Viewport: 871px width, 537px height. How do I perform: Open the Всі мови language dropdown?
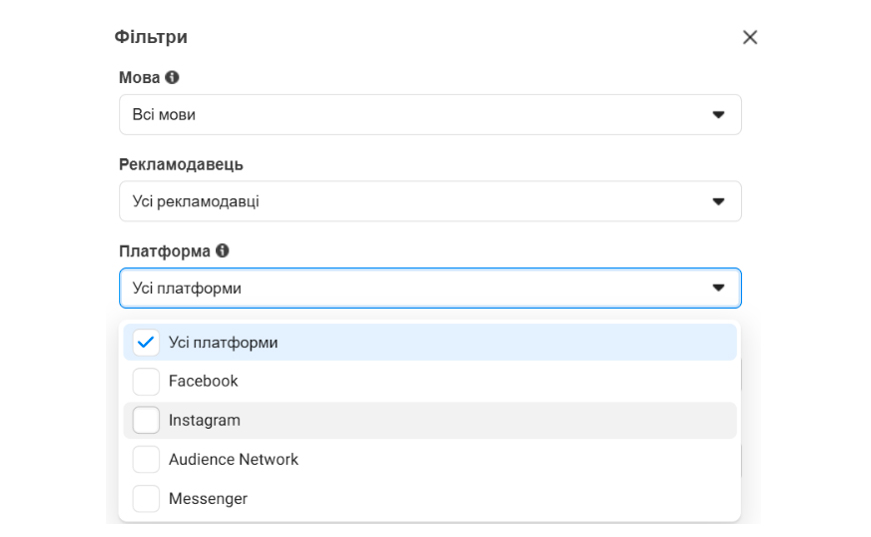(x=430, y=114)
